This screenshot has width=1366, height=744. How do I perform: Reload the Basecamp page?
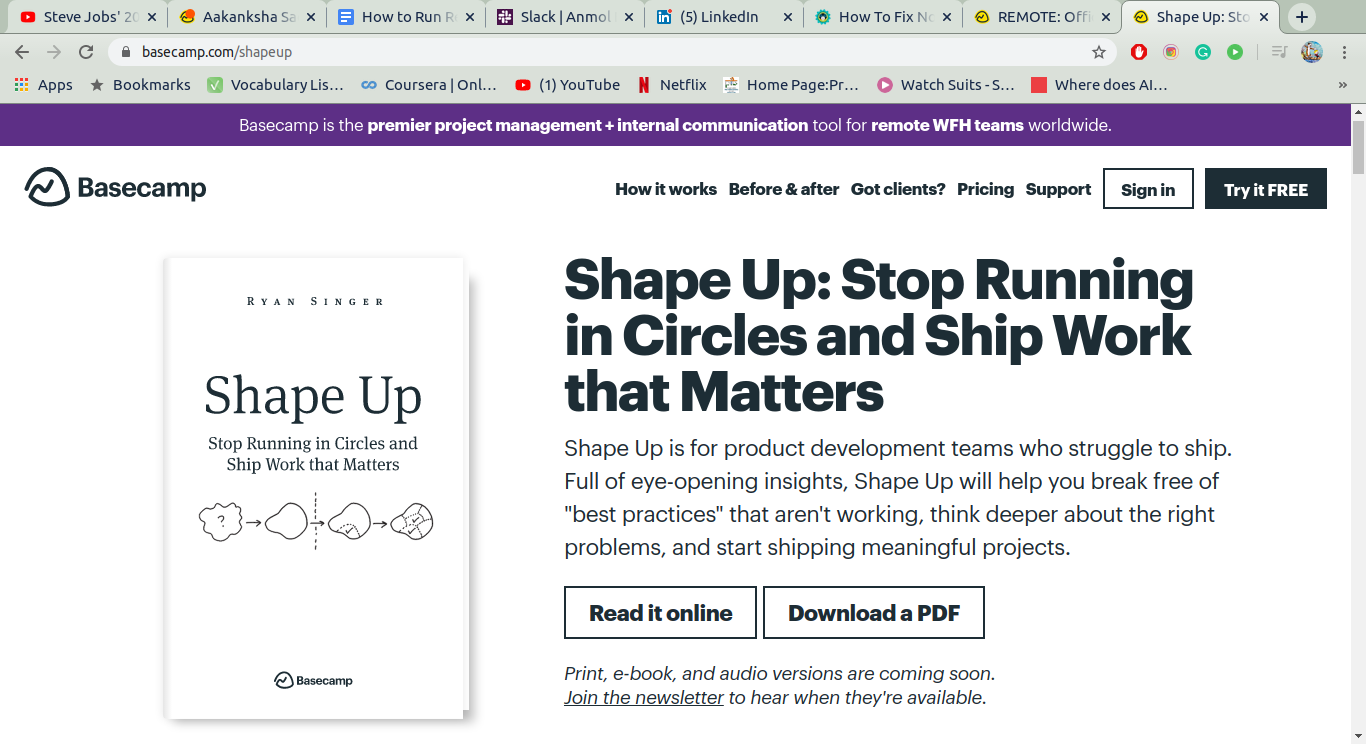[x=86, y=52]
